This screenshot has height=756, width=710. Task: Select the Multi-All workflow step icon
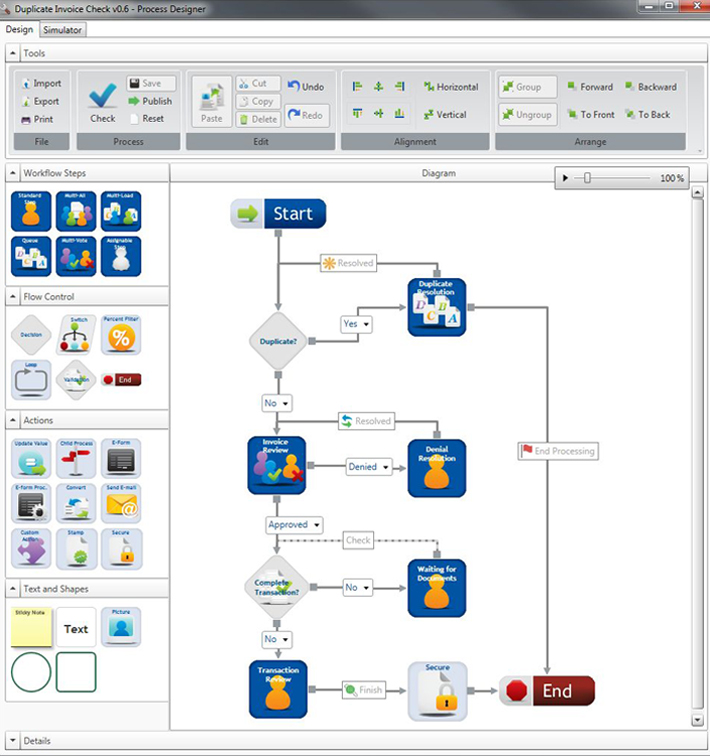[76, 211]
